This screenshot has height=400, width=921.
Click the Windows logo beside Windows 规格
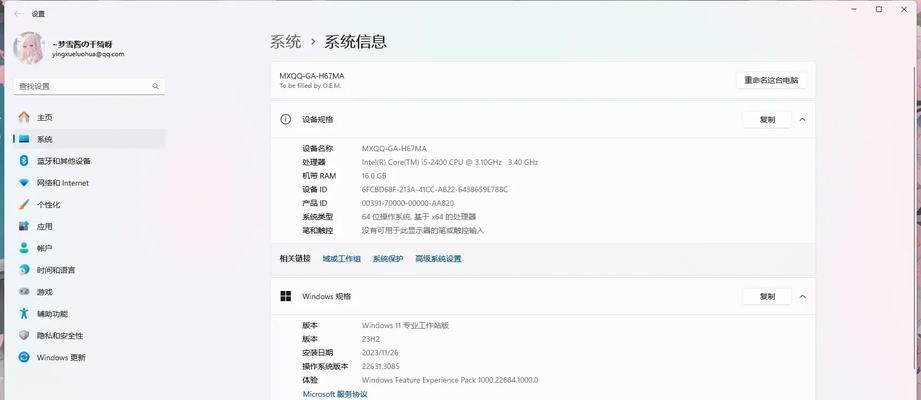pyautogui.click(x=285, y=297)
